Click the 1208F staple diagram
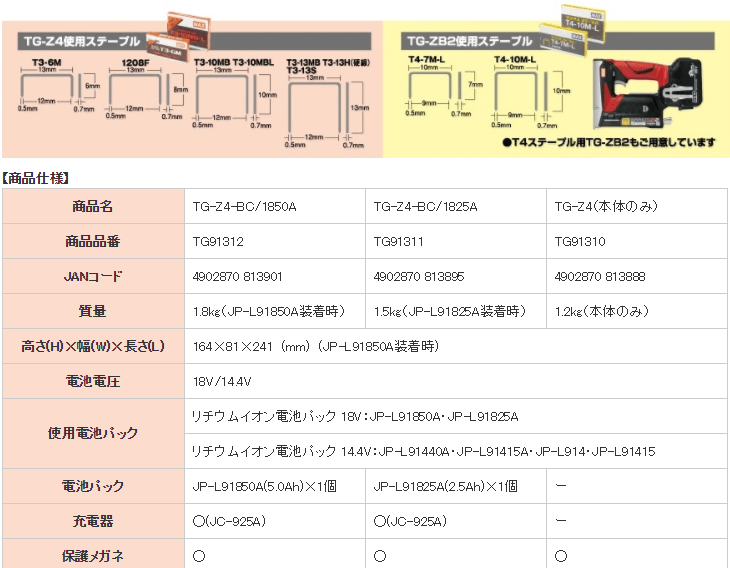The height and width of the screenshot is (568, 730). point(146,89)
